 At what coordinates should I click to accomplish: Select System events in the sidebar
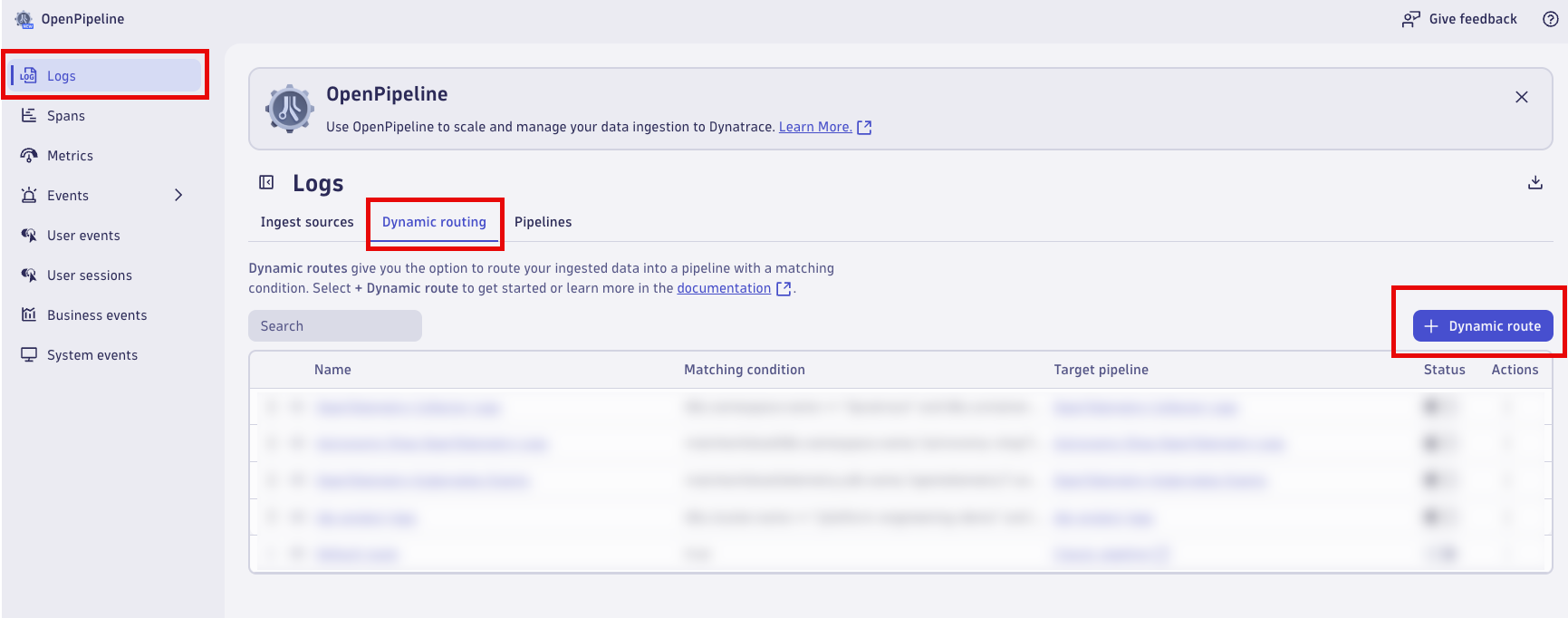coord(106,355)
